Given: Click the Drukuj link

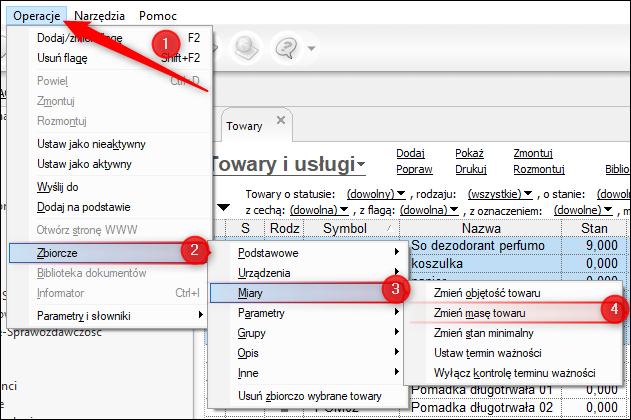Looking at the screenshot, I should tap(471, 169).
